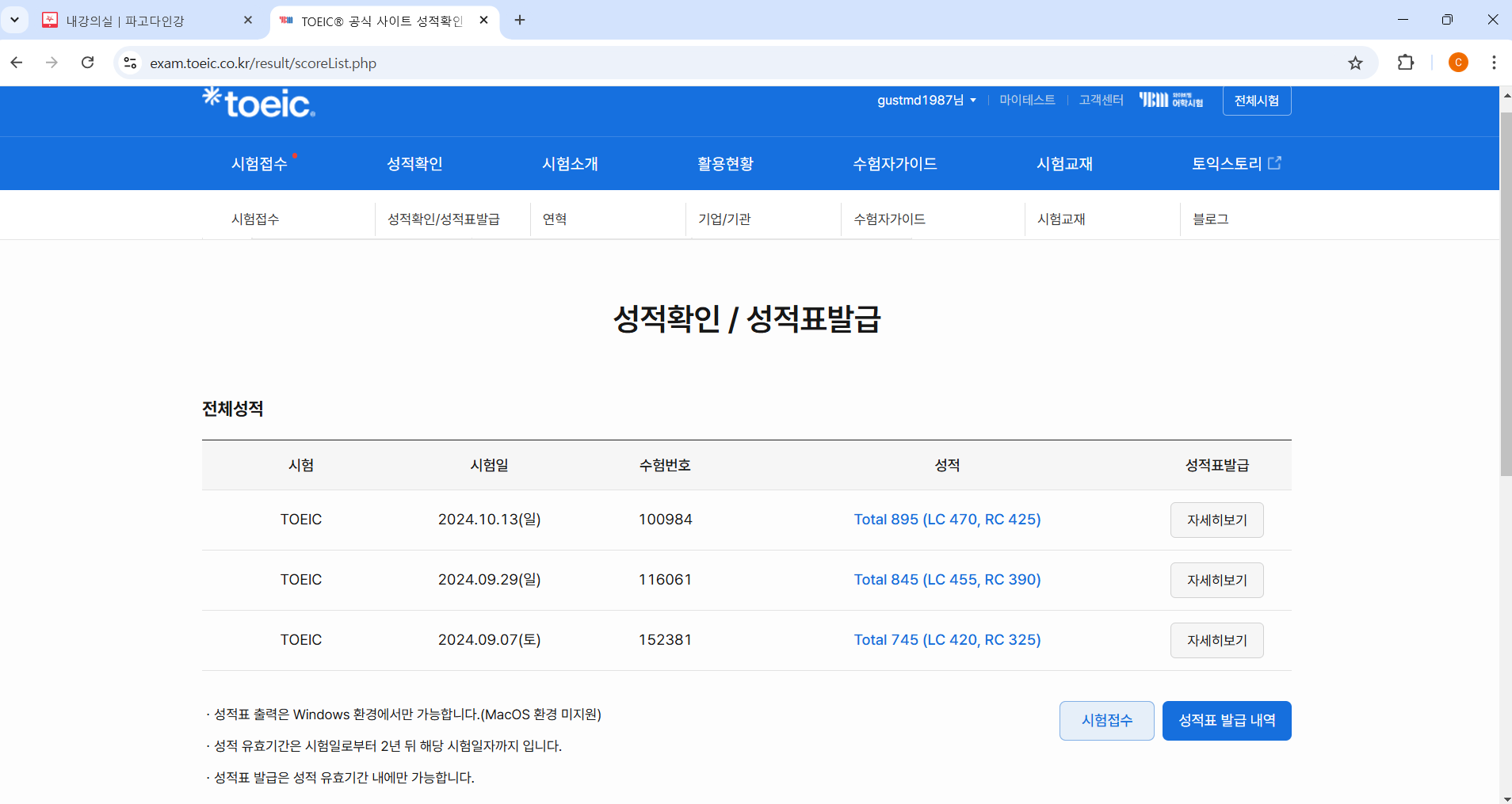Open the browser extensions puzzle icon

(1406, 63)
